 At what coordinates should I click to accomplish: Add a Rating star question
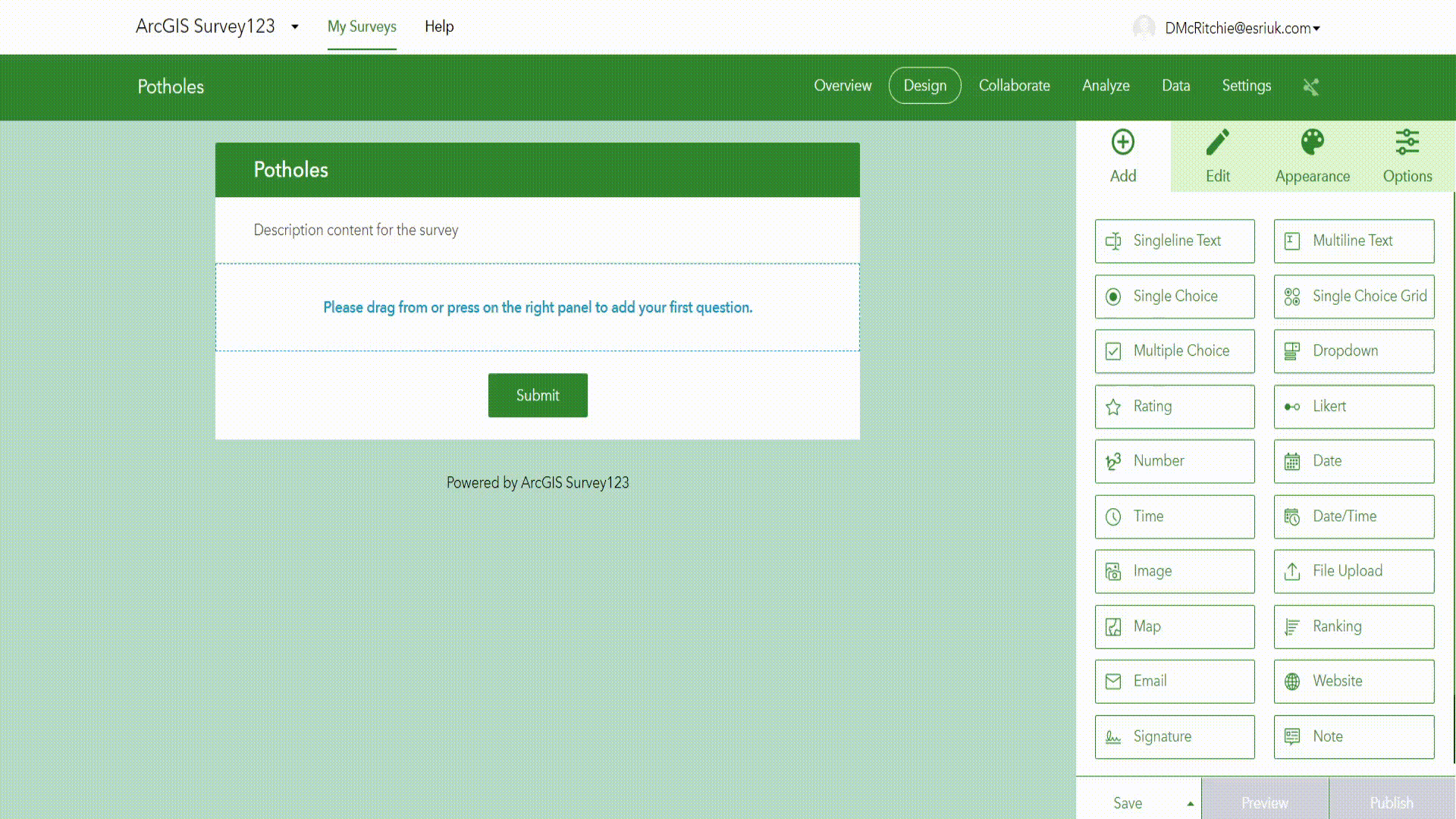pos(1174,406)
